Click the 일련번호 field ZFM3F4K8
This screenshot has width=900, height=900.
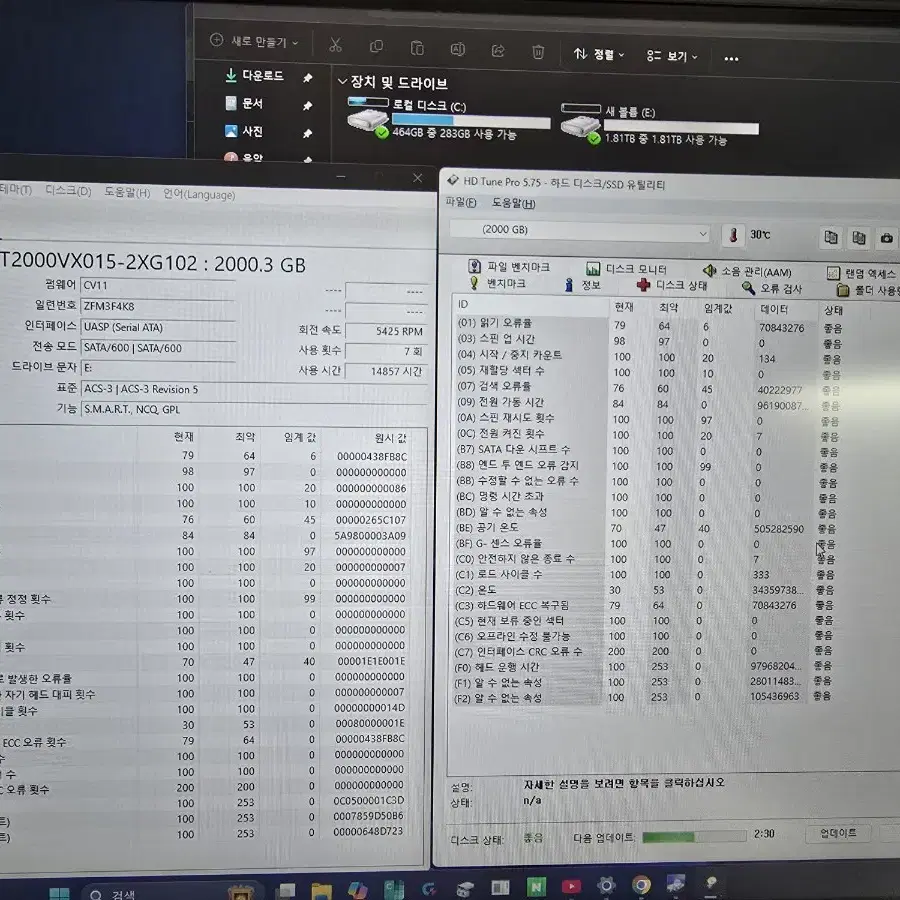[x=158, y=307]
